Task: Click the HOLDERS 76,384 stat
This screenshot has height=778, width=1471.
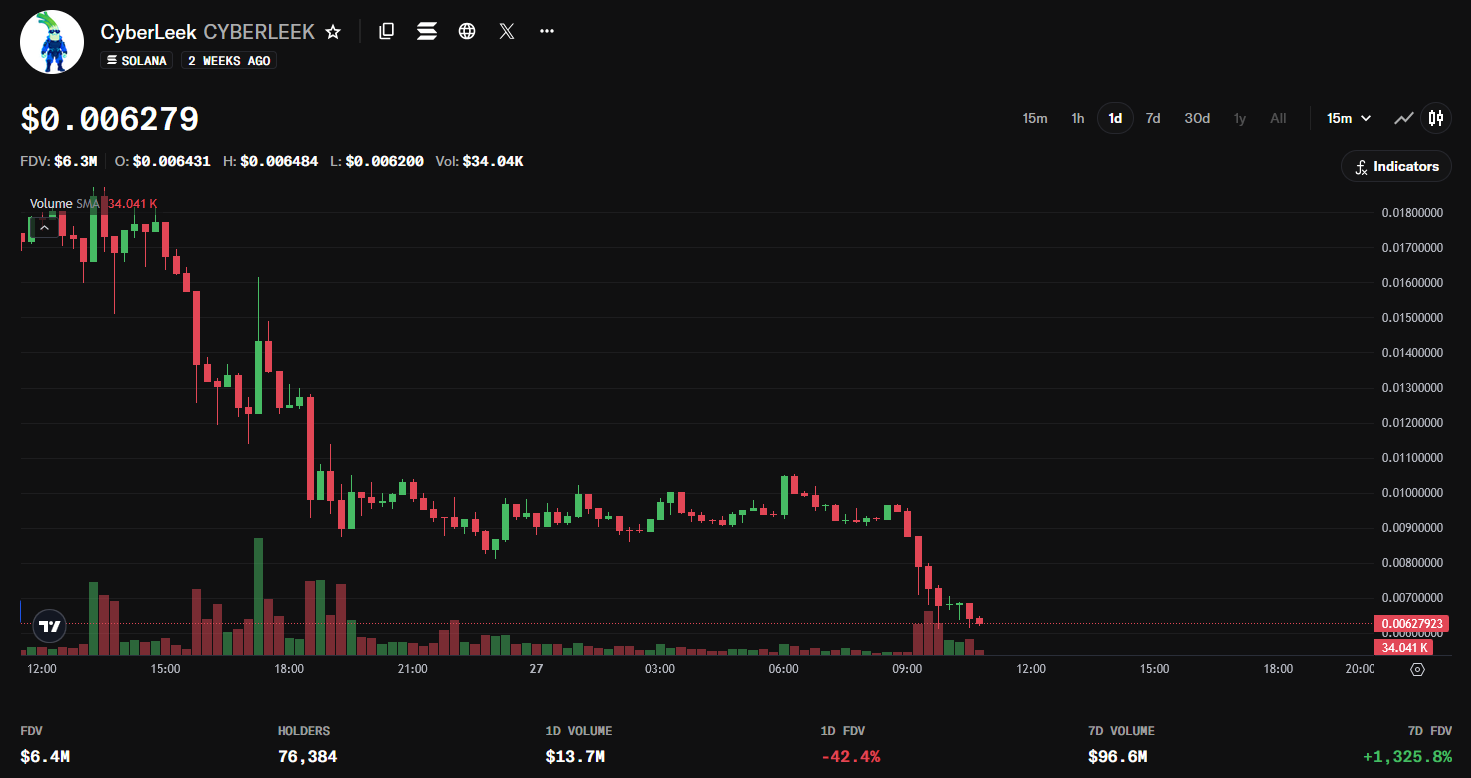Action: coord(307,745)
